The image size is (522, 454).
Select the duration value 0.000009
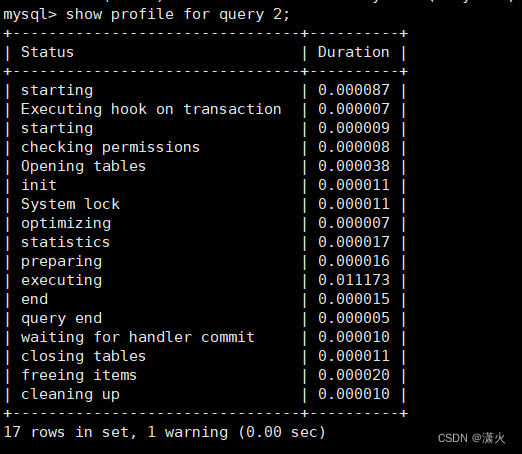[x=354, y=128]
